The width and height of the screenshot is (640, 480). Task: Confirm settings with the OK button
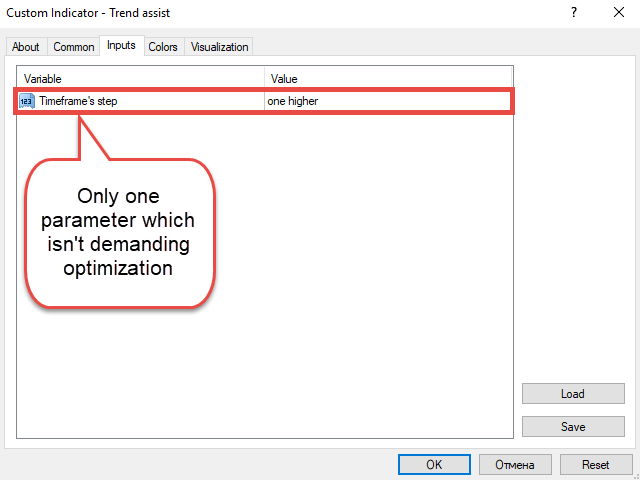coord(434,465)
